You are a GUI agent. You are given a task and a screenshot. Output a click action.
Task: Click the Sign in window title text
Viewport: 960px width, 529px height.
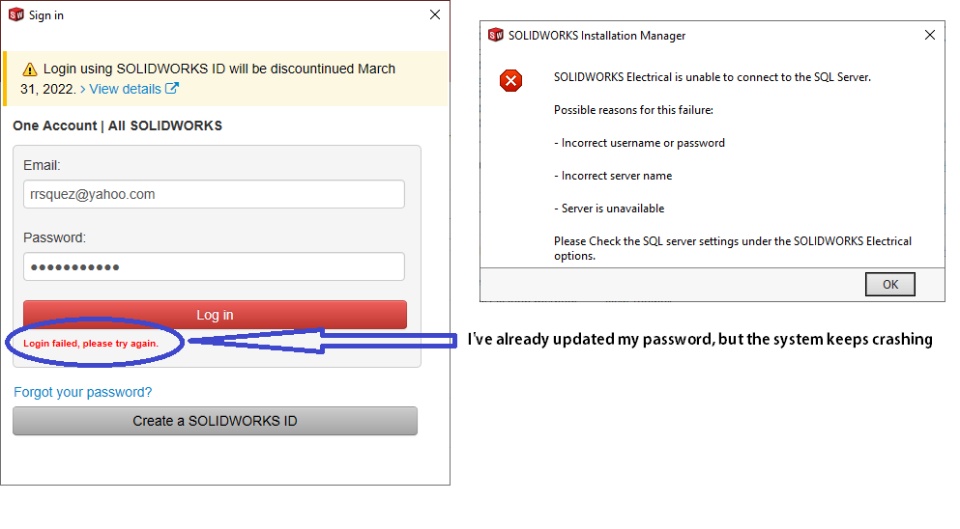click(x=46, y=15)
